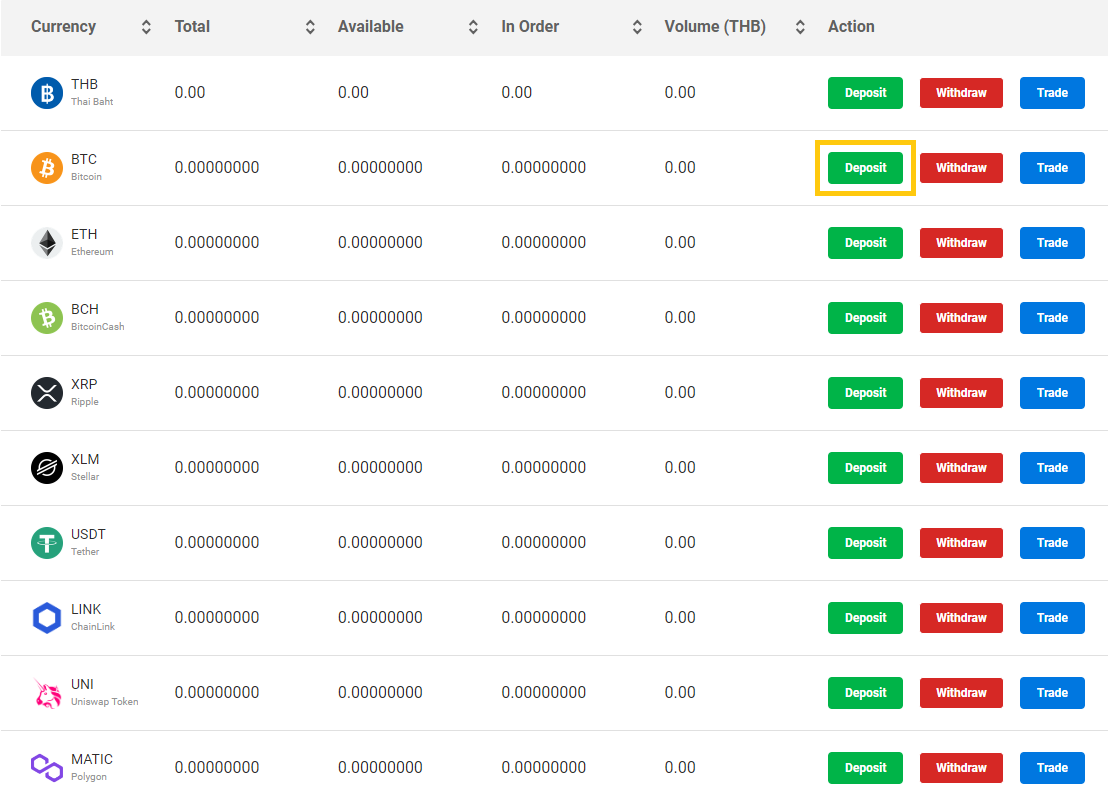The width and height of the screenshot is (1108, 795).
Task: Open Trade for THB row
Action: pyautogui.click(x=1052, y=93)
